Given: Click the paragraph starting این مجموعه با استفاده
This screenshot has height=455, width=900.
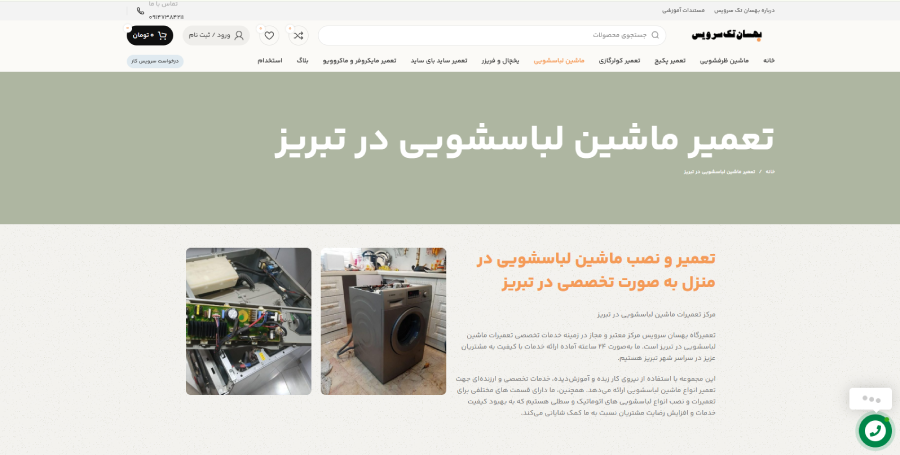Looking at the screenshot, I should click(585, 396).
